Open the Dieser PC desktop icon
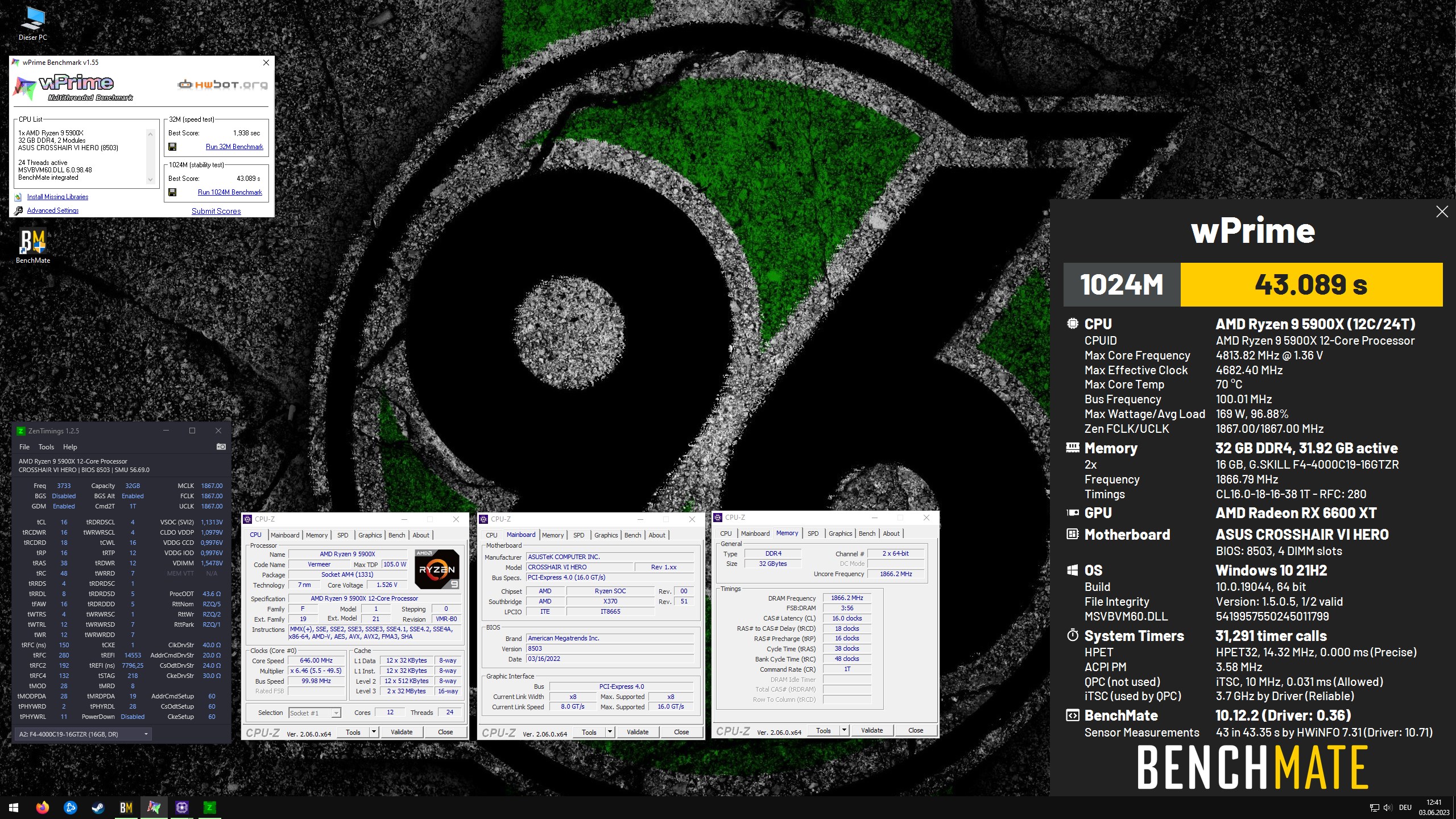 point(32,24)
